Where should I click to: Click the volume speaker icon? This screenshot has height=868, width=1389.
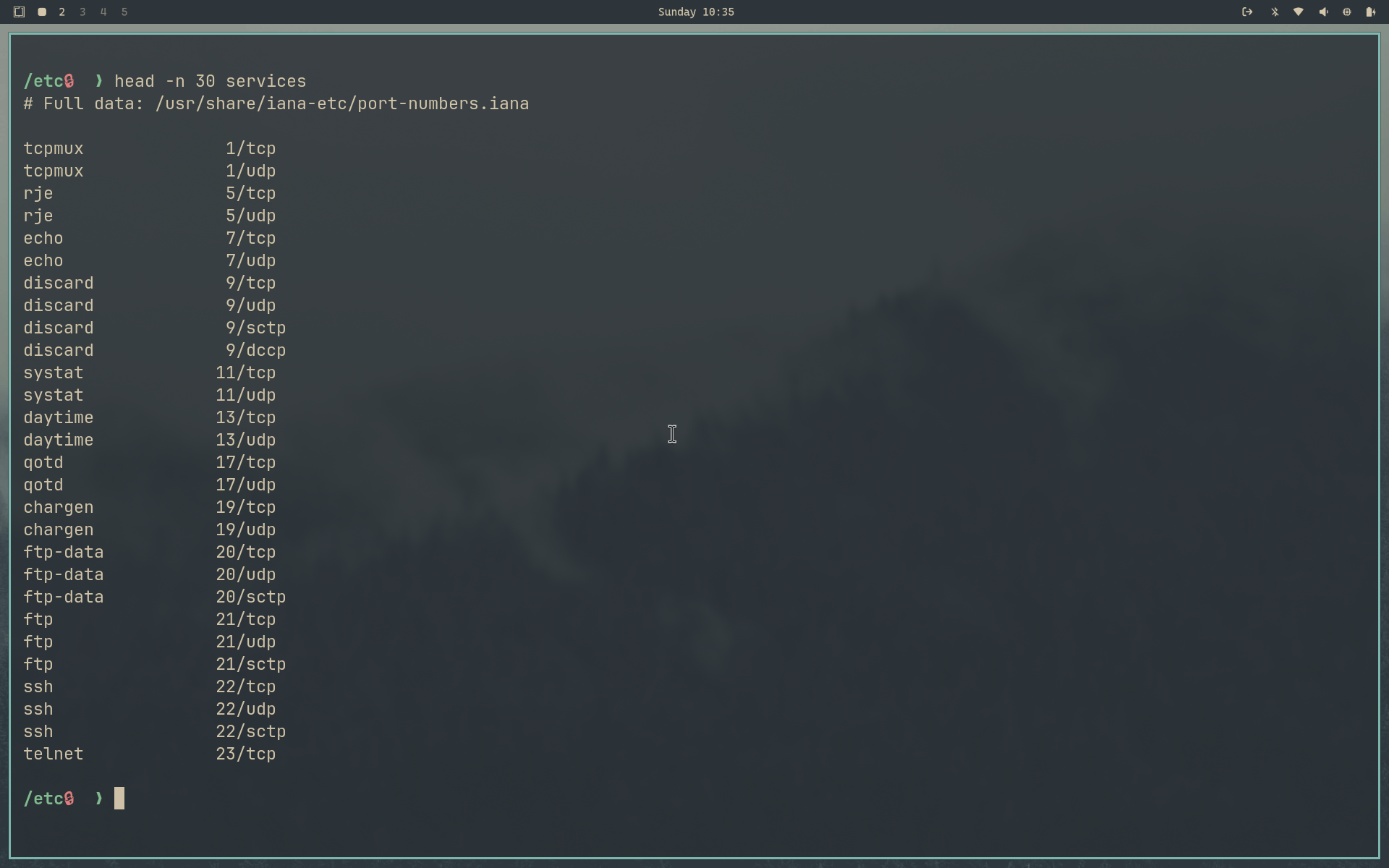(x=1322, y=12)
